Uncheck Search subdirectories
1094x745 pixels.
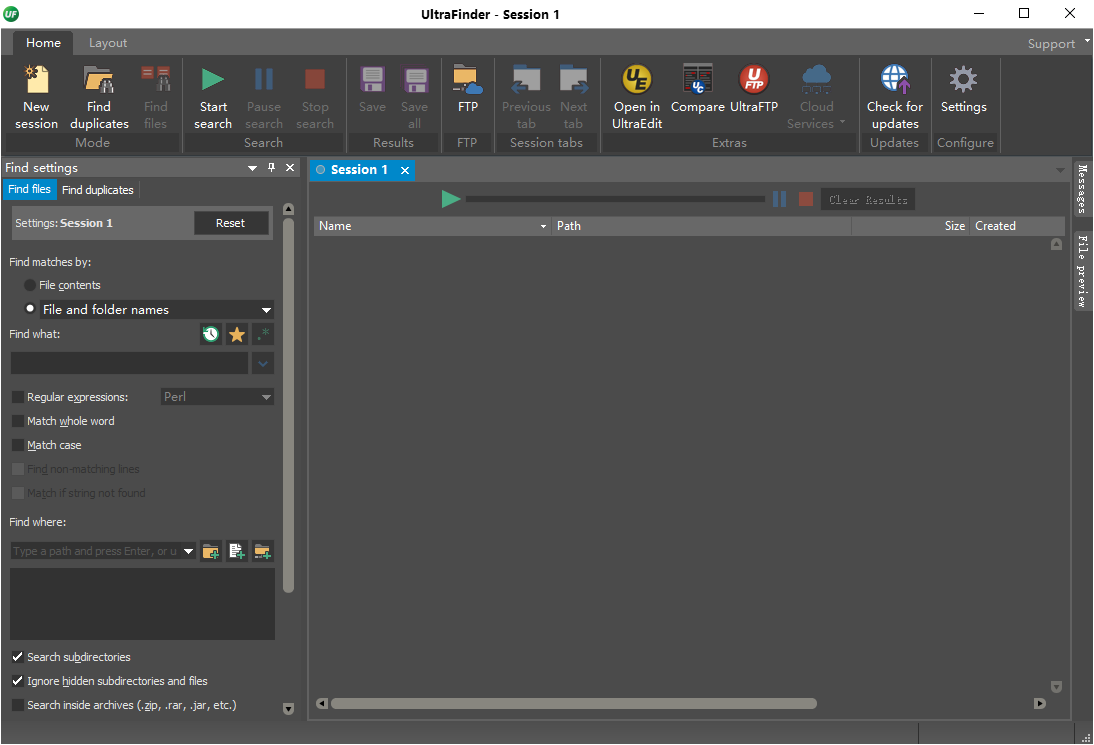pos(18,657)
